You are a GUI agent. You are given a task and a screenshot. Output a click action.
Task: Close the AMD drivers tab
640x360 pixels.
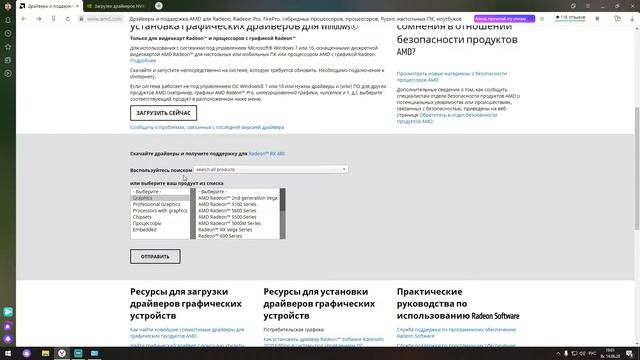click(77, 6)
